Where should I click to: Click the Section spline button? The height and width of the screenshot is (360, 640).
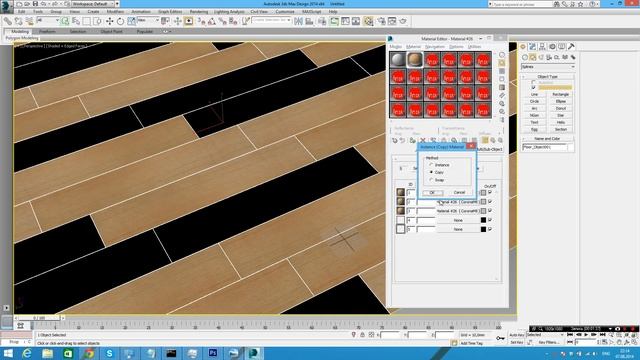coord(561,129)
